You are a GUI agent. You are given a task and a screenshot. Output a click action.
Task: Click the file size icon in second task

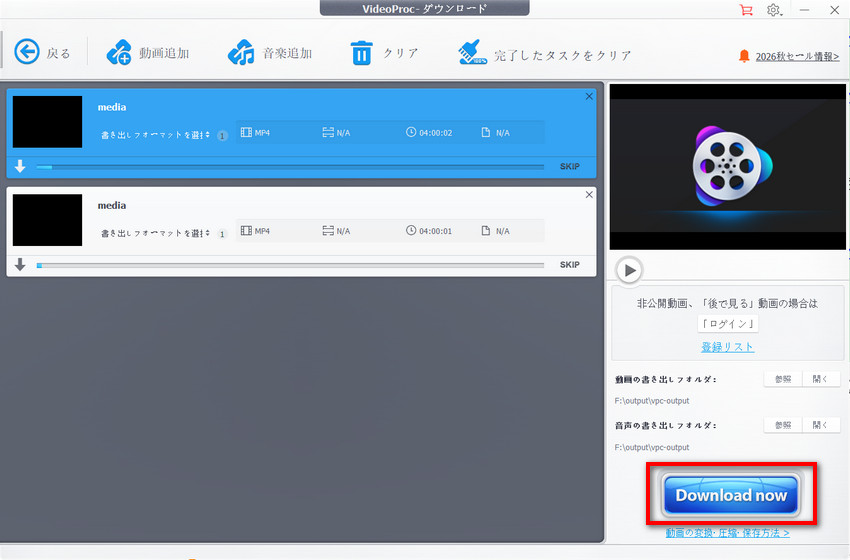[x=486, y=230]
